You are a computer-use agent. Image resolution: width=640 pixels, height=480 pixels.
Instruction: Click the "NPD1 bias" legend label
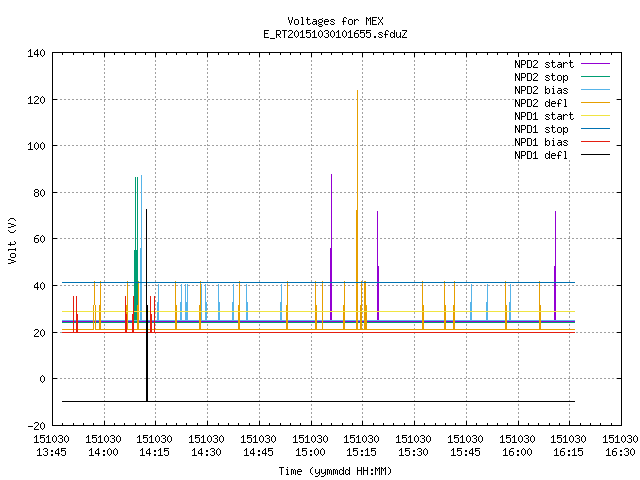click(541, 142)
